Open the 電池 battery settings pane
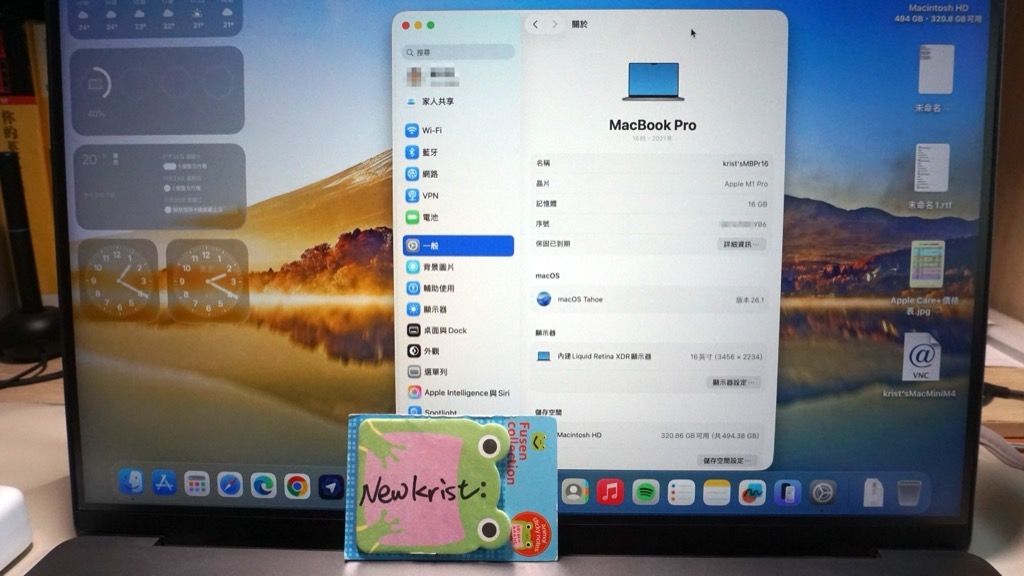1024x576 pixels. [x=429, y=217]
